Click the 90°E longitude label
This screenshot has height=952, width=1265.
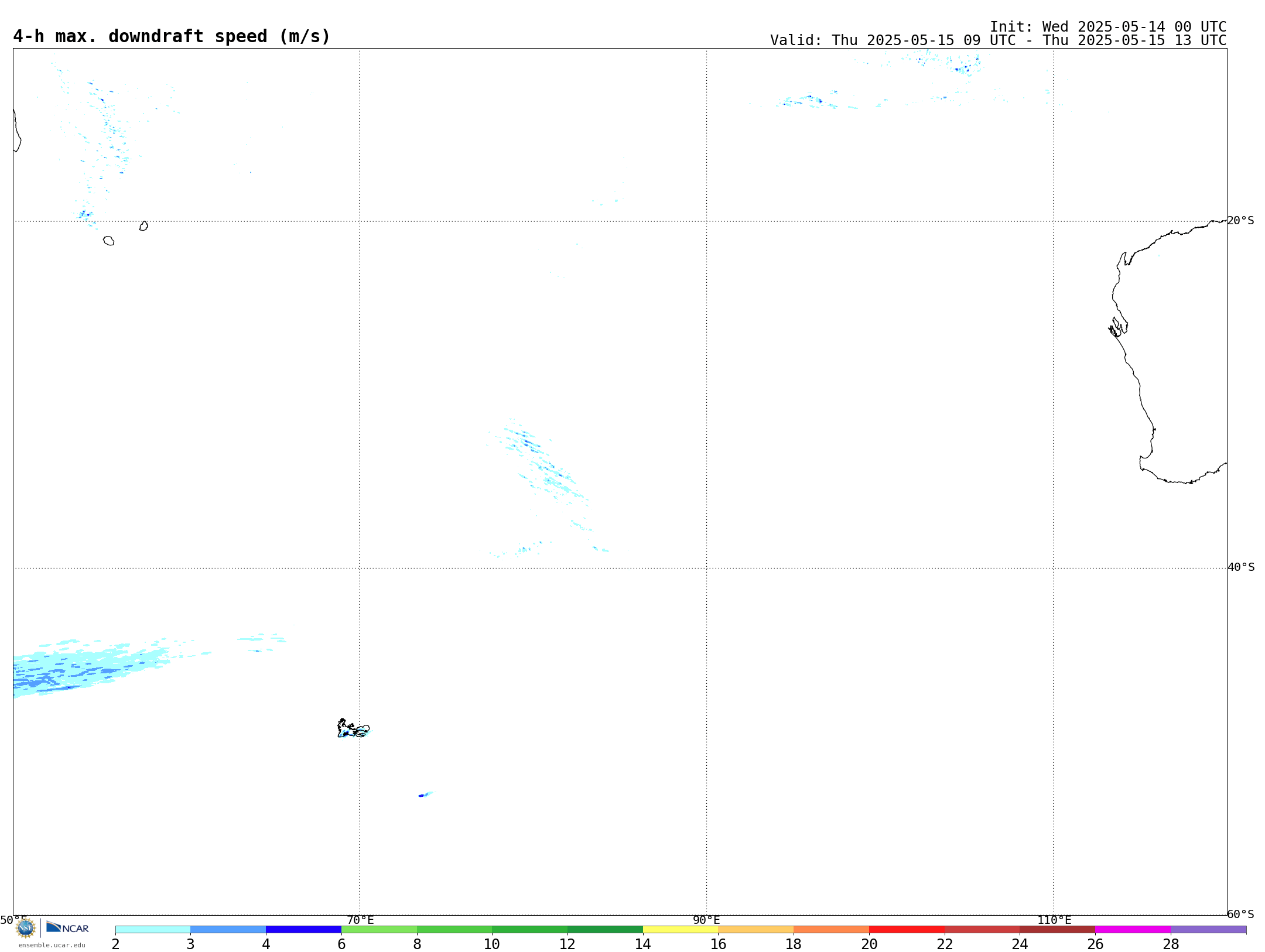click(x=706, y=920)
